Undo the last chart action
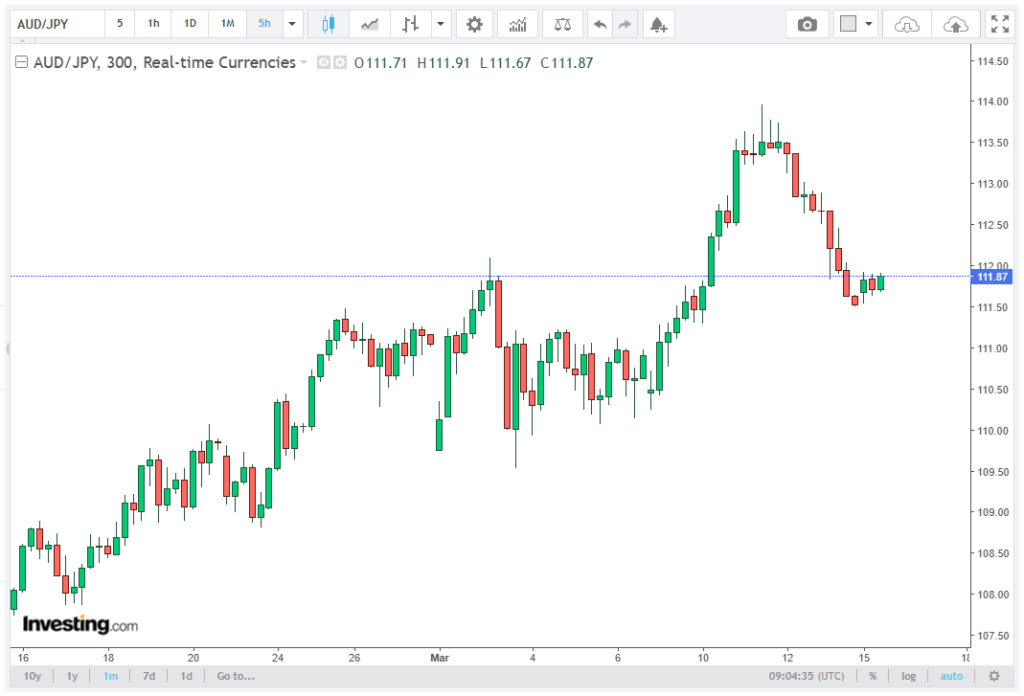 [599, 24]
